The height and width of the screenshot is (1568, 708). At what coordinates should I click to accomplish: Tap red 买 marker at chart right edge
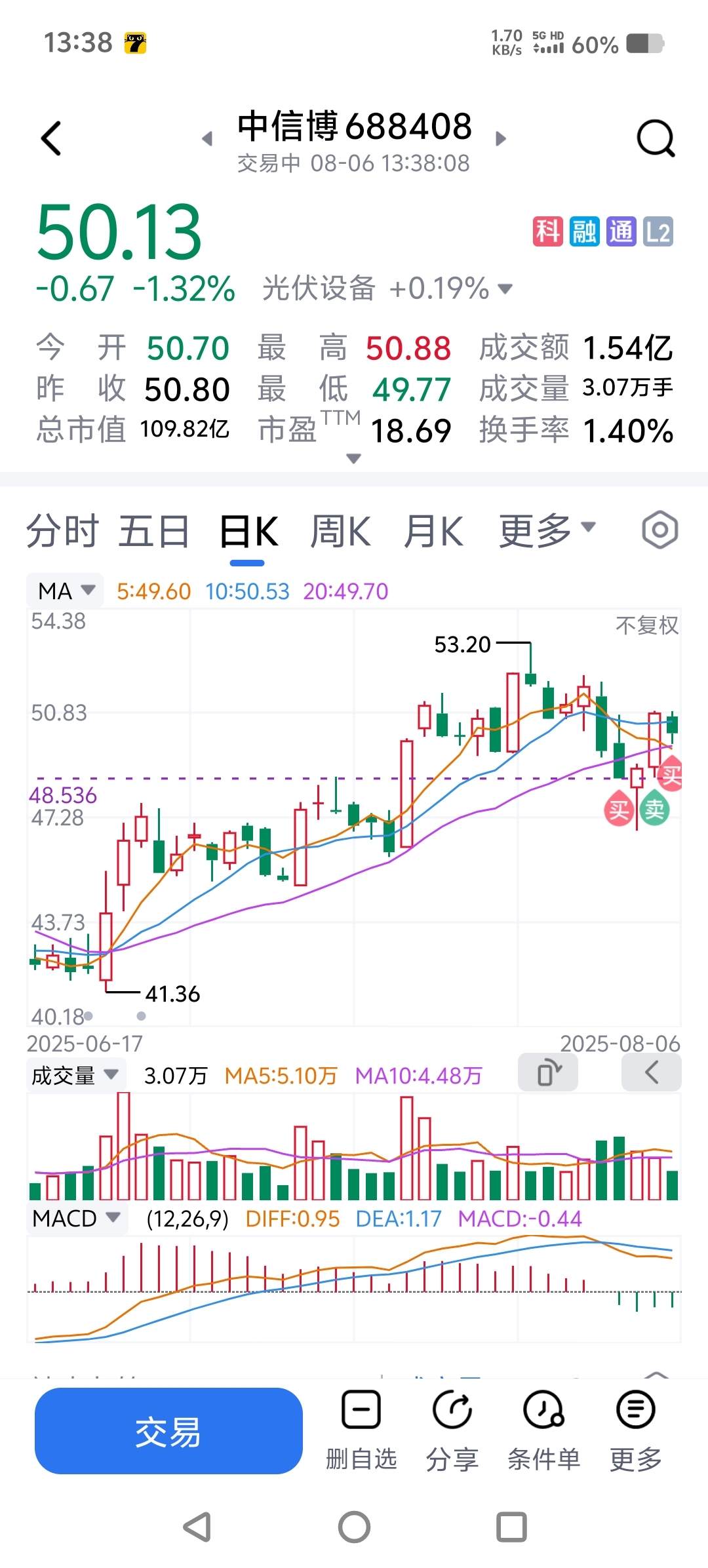point(671,775)
